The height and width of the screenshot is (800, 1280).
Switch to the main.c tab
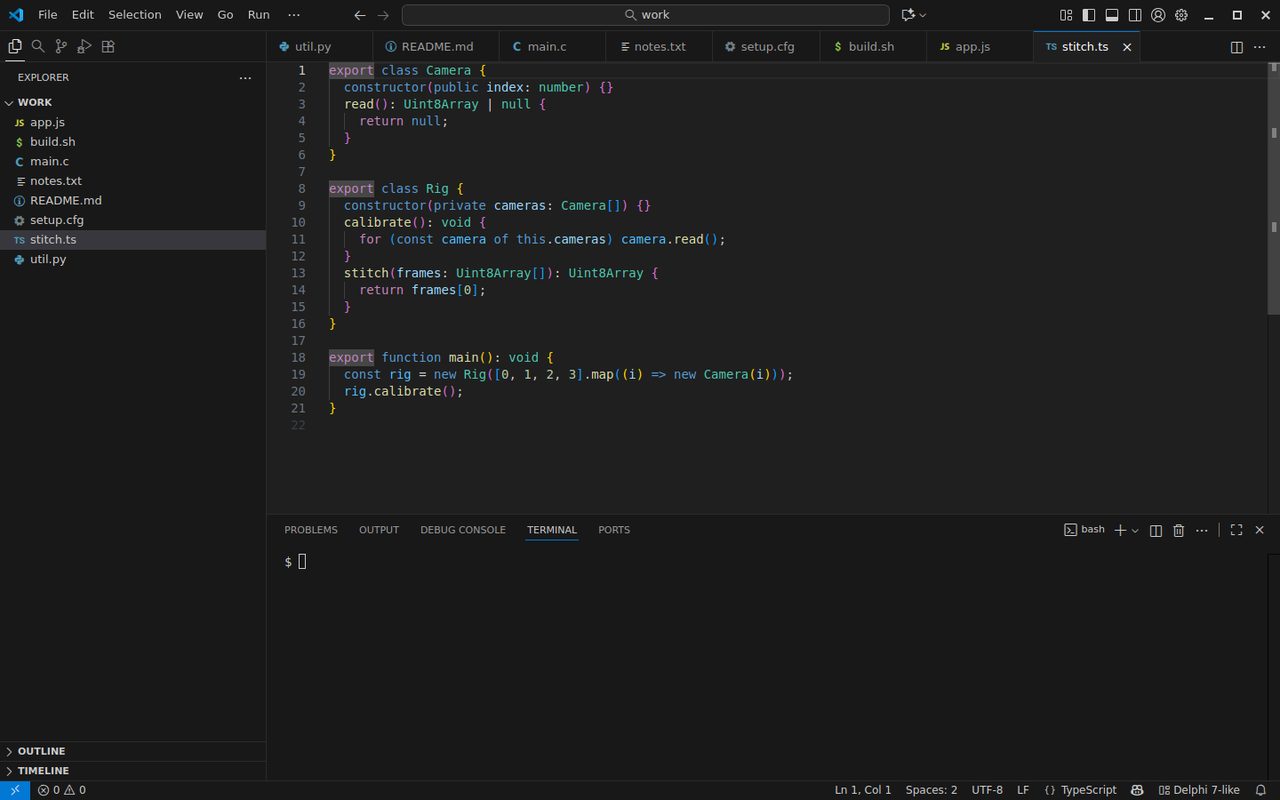[552, 47]
